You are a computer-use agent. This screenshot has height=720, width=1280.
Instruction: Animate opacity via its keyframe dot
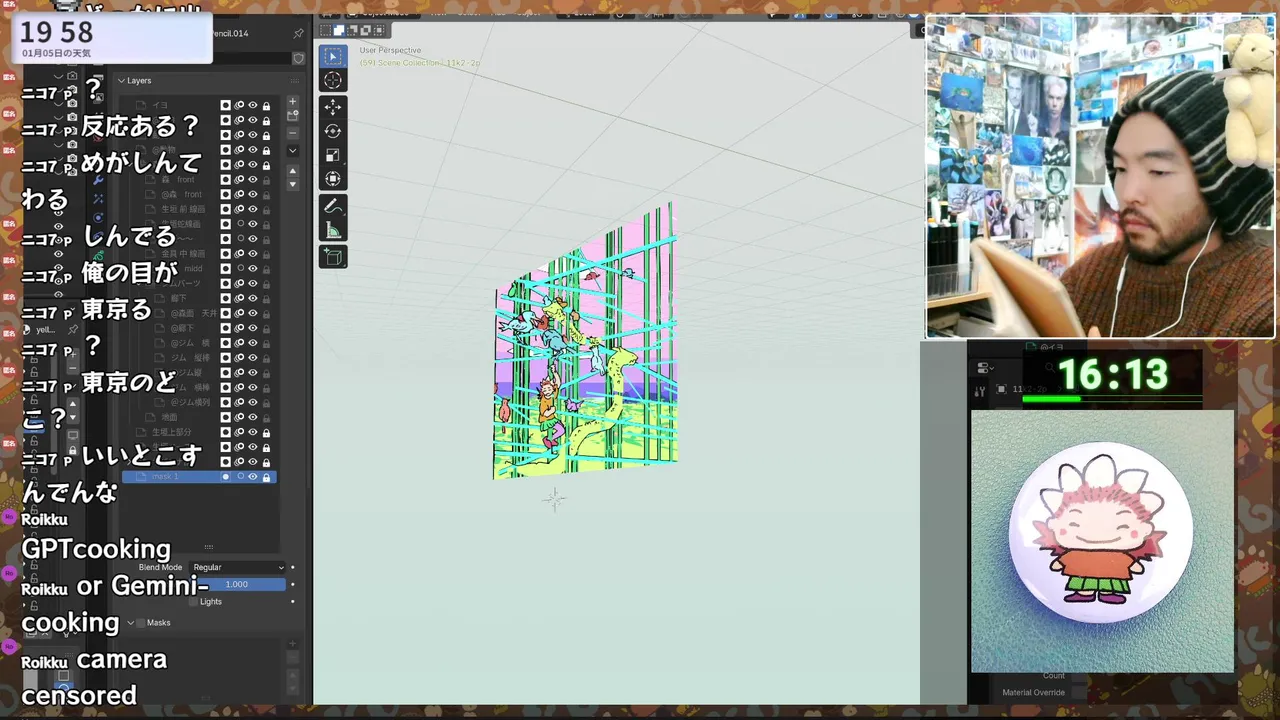293,584
